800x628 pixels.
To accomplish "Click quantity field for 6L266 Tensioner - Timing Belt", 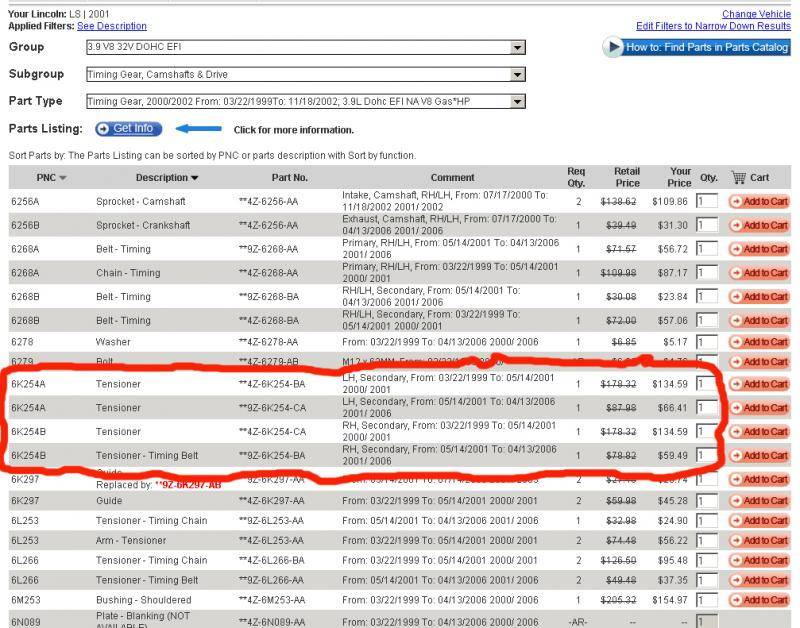I will tap(707, 580).
